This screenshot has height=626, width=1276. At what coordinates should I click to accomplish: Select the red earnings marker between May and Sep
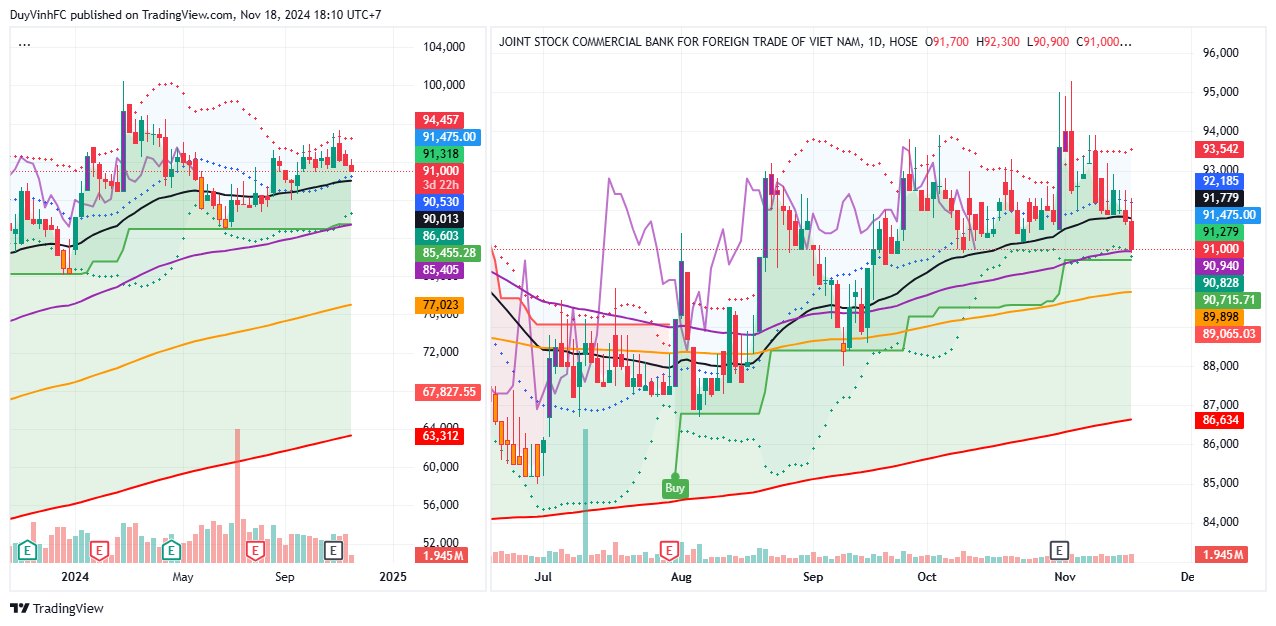pos(255,550)
